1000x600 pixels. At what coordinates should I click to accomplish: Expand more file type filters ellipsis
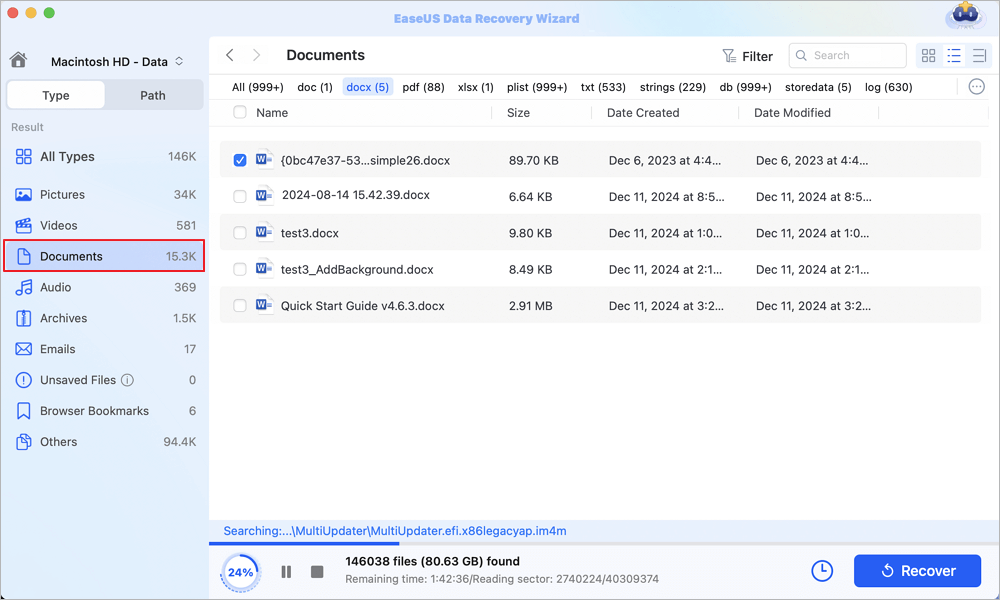tap(977, 87)
